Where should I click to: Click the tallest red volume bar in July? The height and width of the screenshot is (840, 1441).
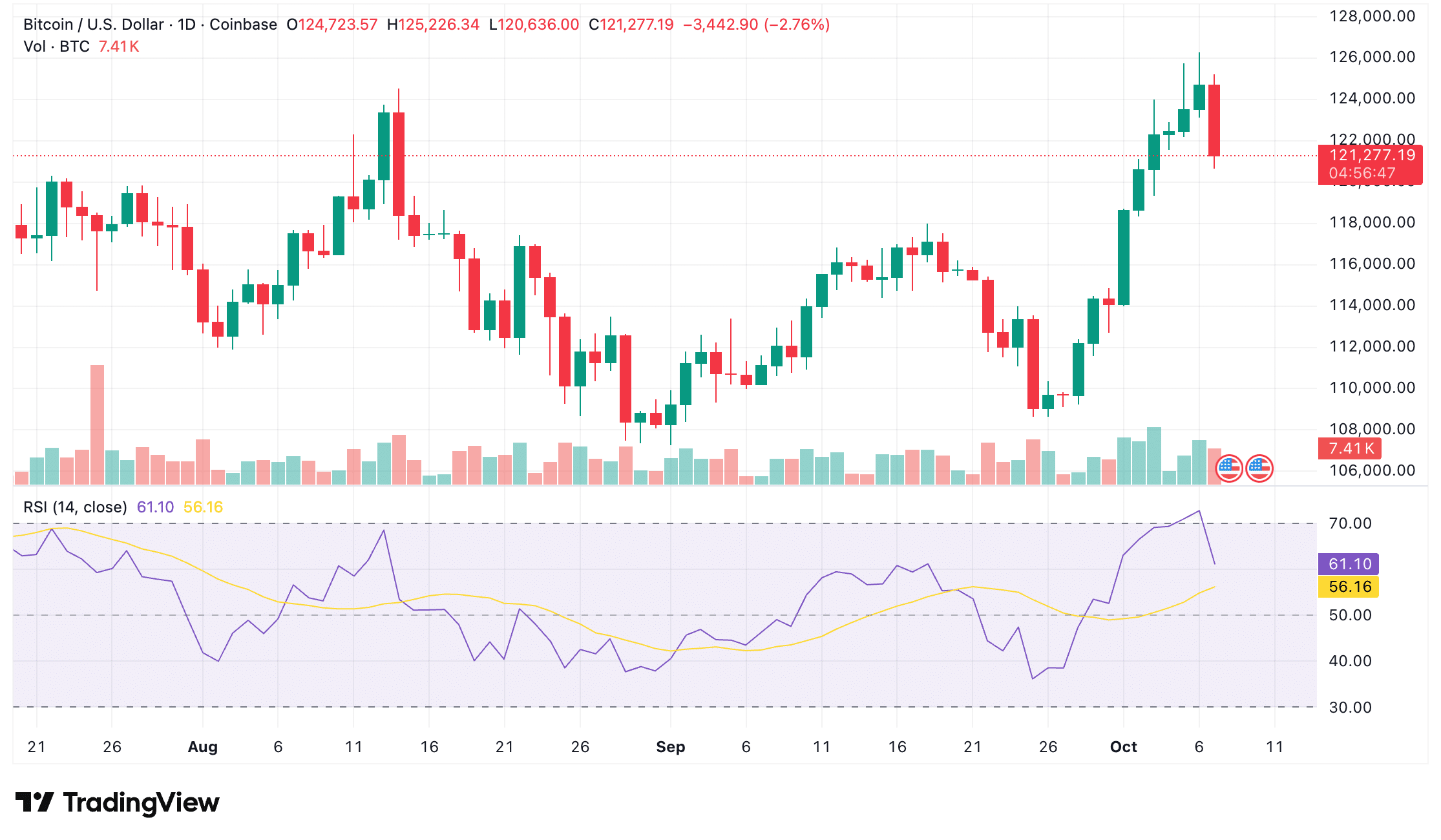[97, 424]
